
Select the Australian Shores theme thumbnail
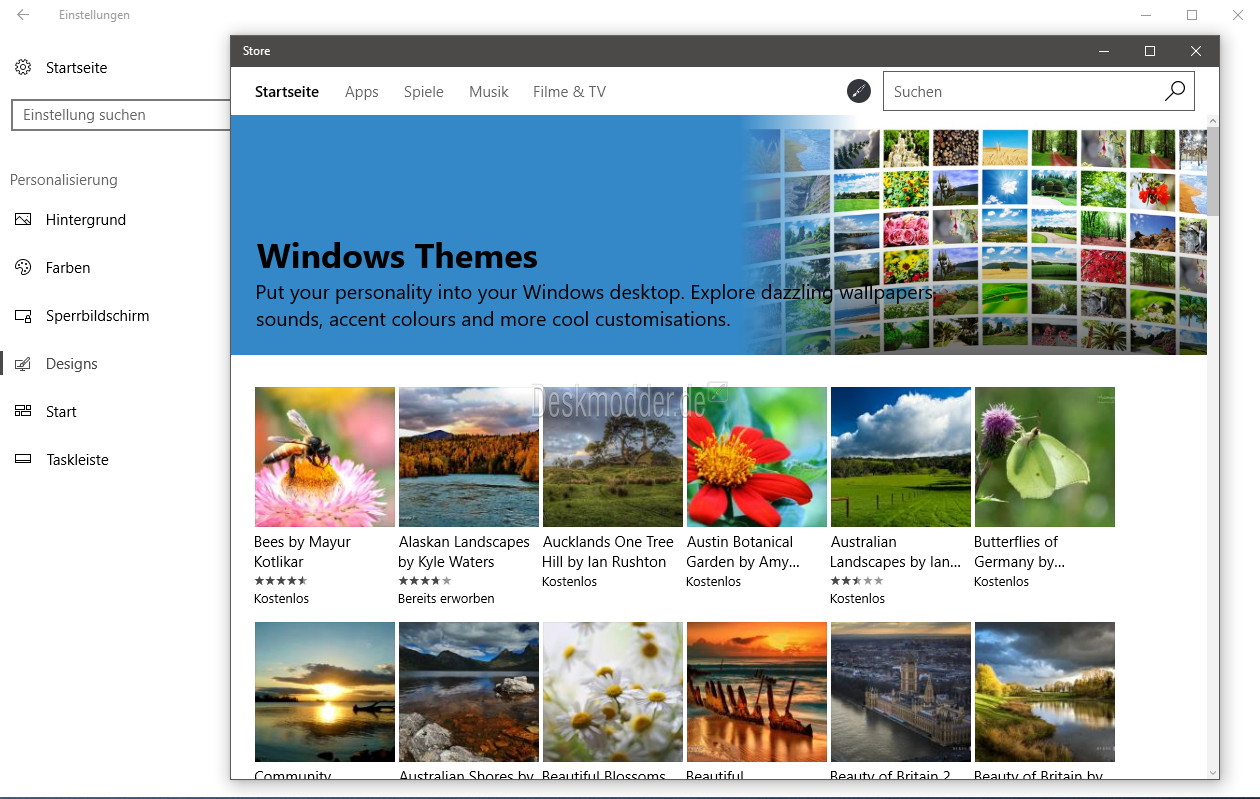(x=469, y=692)
